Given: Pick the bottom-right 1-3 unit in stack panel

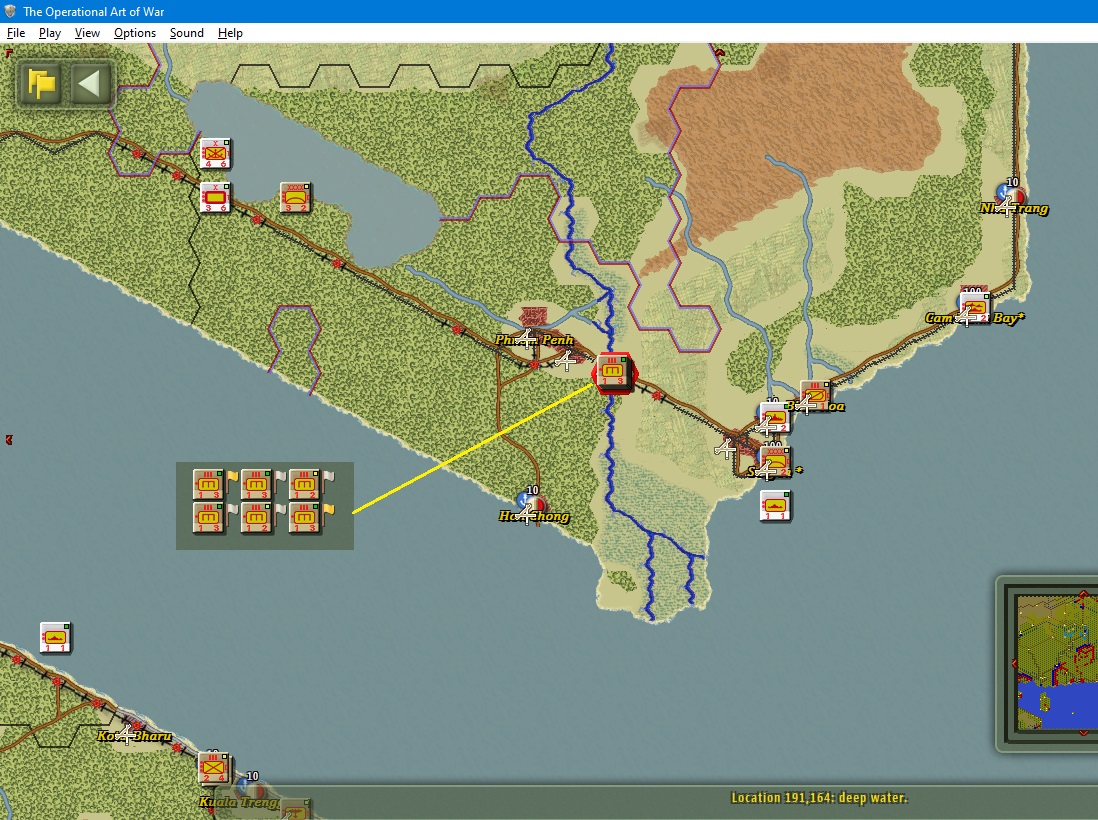Looking at the screenshot, I should (305, 518).
